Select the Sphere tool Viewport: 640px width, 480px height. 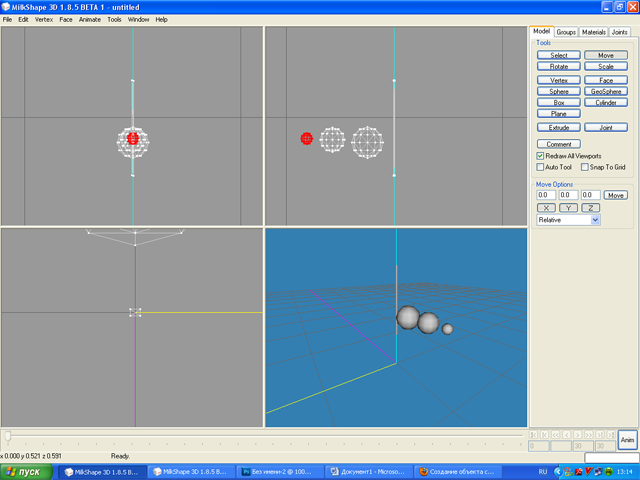click(558, 91)
